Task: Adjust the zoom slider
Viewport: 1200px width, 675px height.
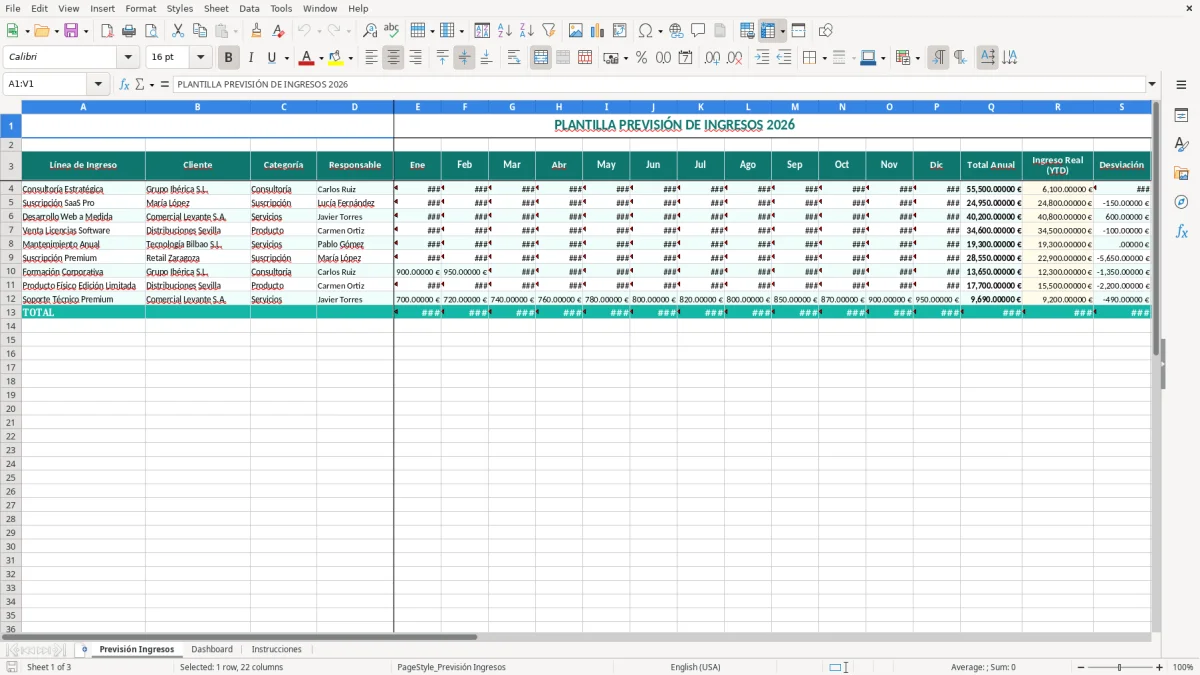Action: pyautogui.click(x=1119, y=667)
